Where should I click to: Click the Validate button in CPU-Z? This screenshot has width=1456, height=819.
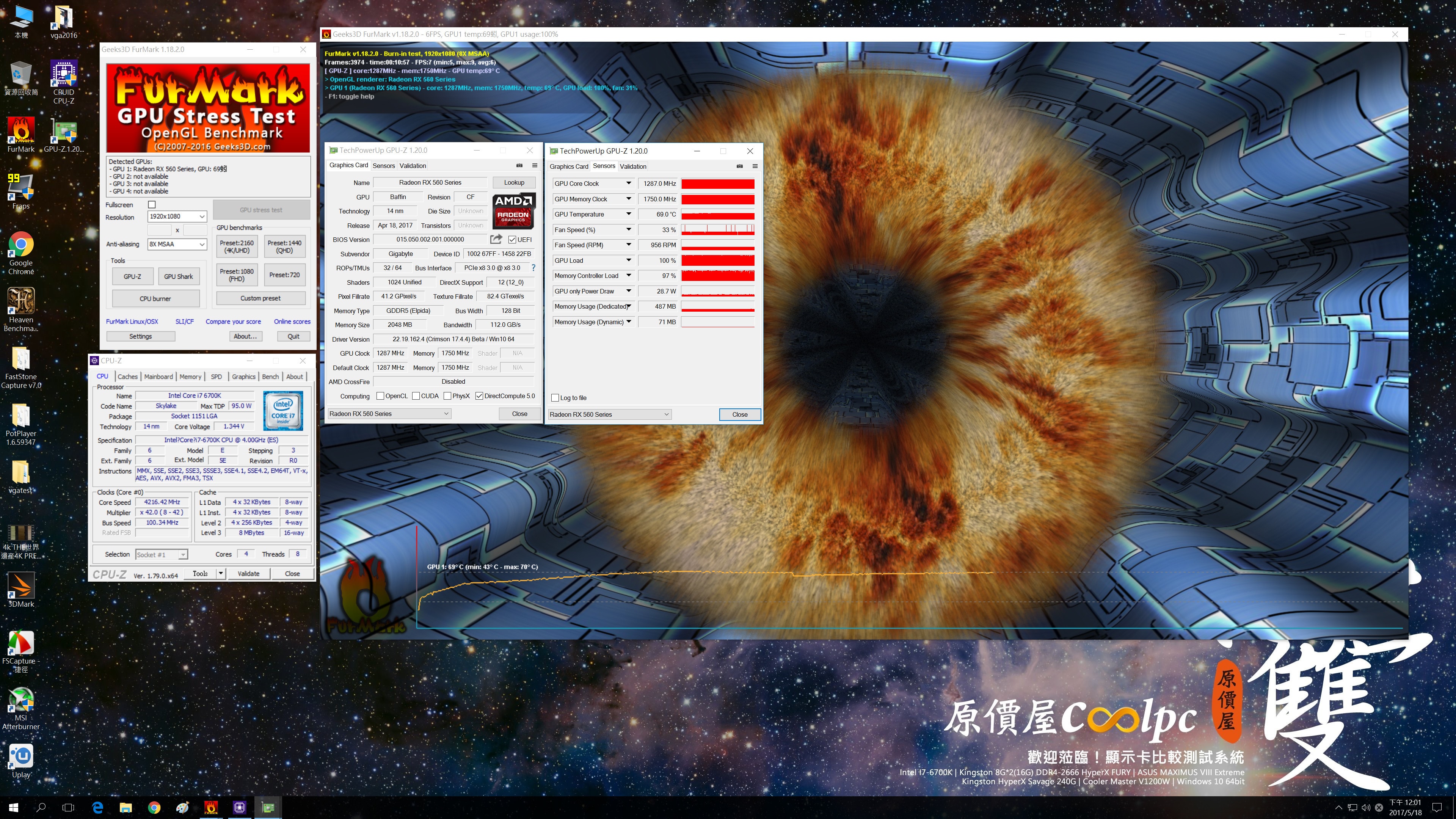(x=248, y=574)
